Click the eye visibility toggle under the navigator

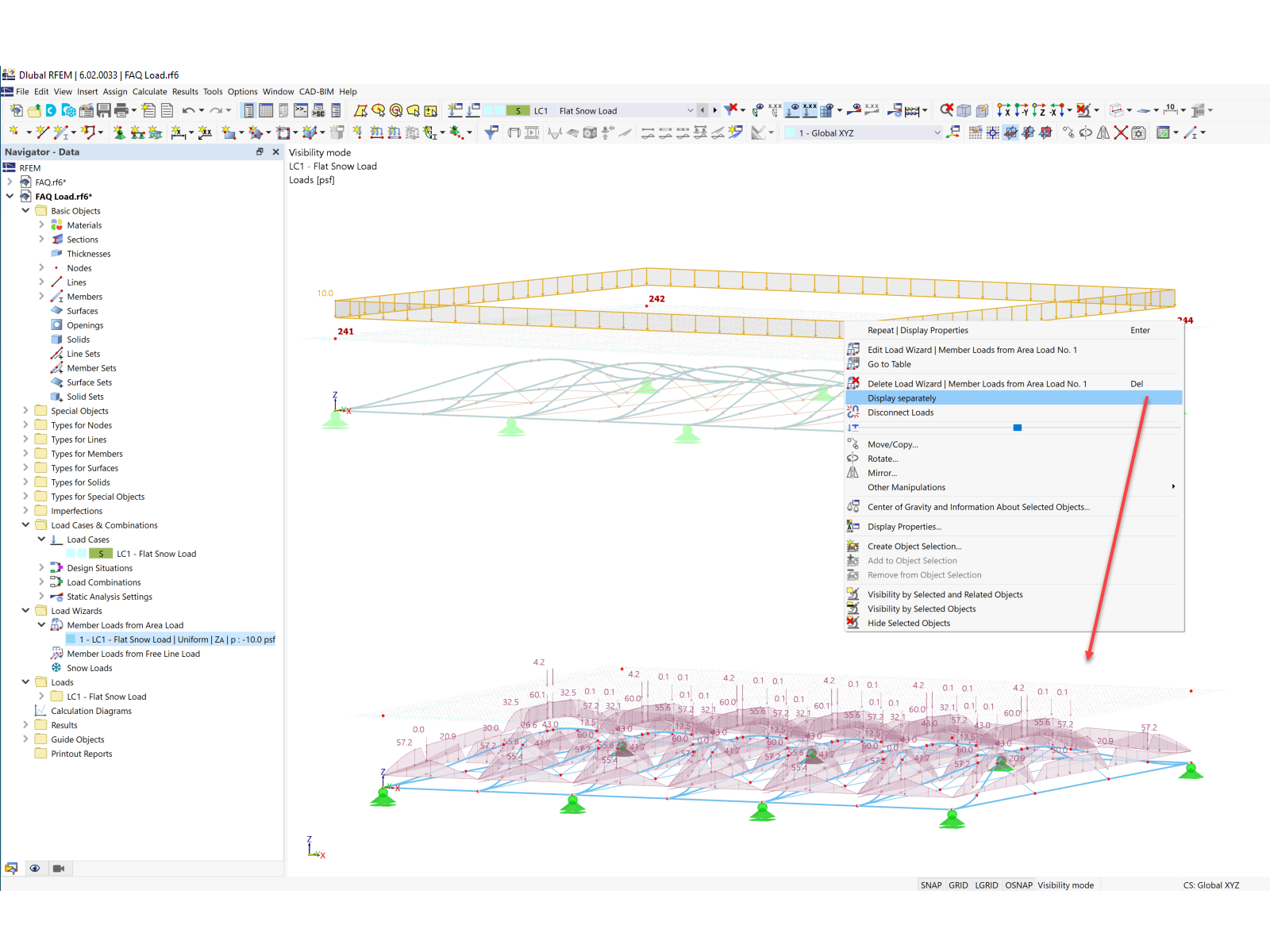point(35,868)
